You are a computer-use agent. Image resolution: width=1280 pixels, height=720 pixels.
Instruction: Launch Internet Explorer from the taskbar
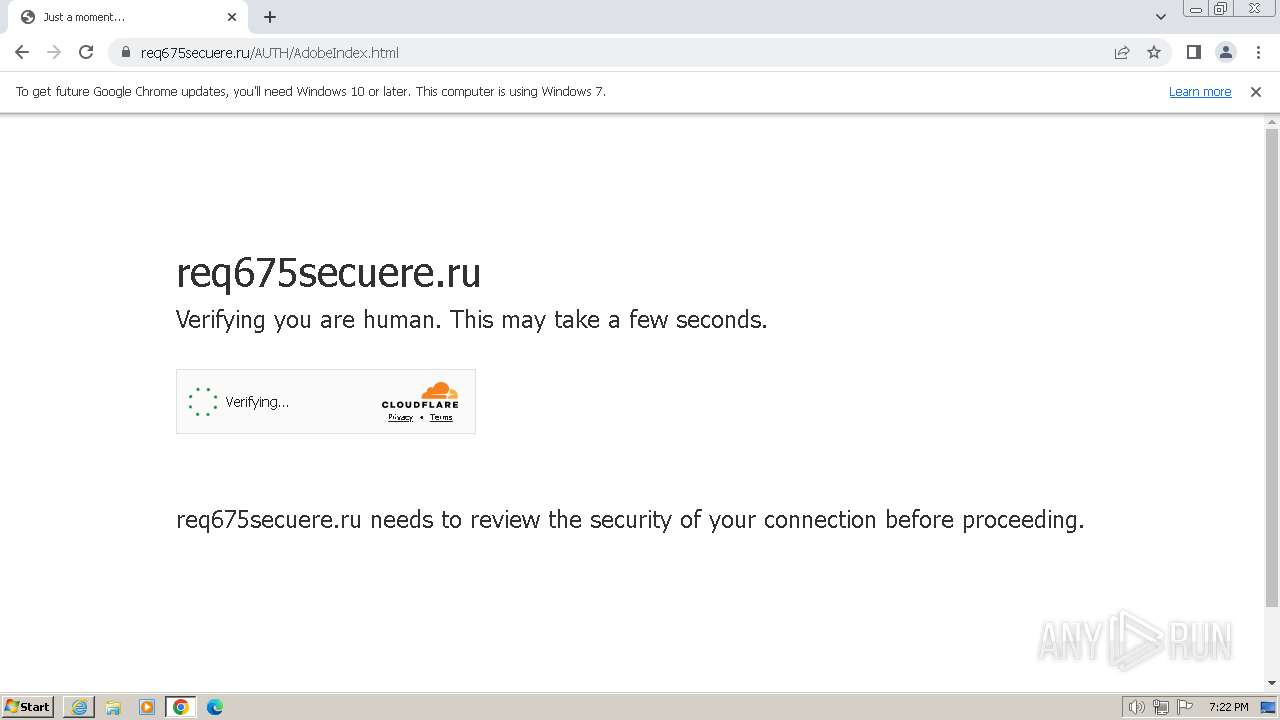coord(79,707)
